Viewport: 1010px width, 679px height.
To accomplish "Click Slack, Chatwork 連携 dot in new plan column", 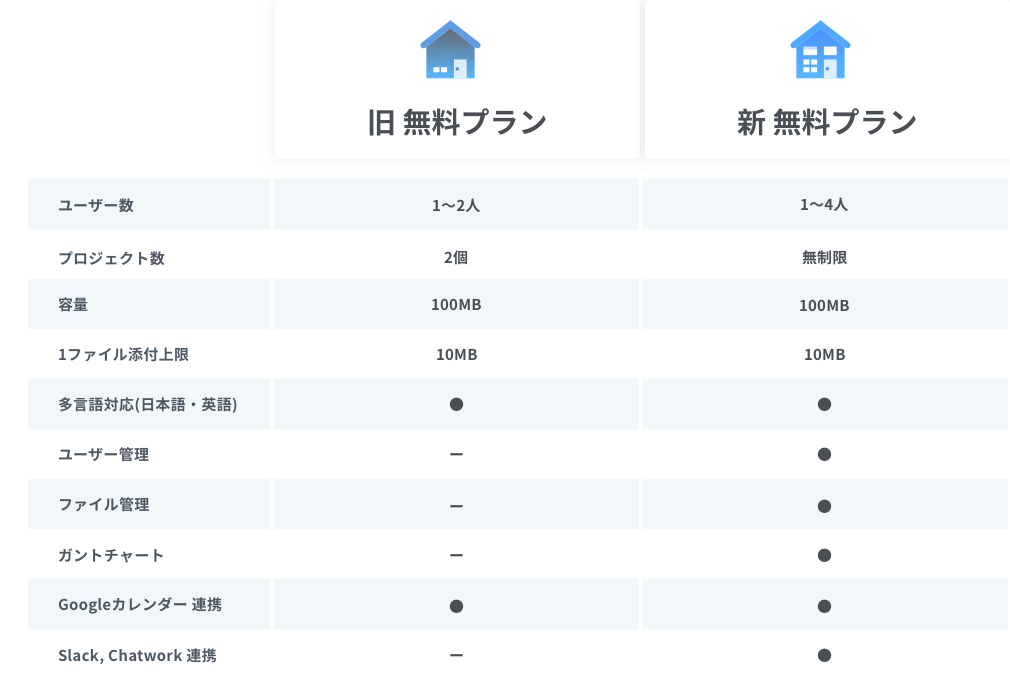I will (824, 656).
